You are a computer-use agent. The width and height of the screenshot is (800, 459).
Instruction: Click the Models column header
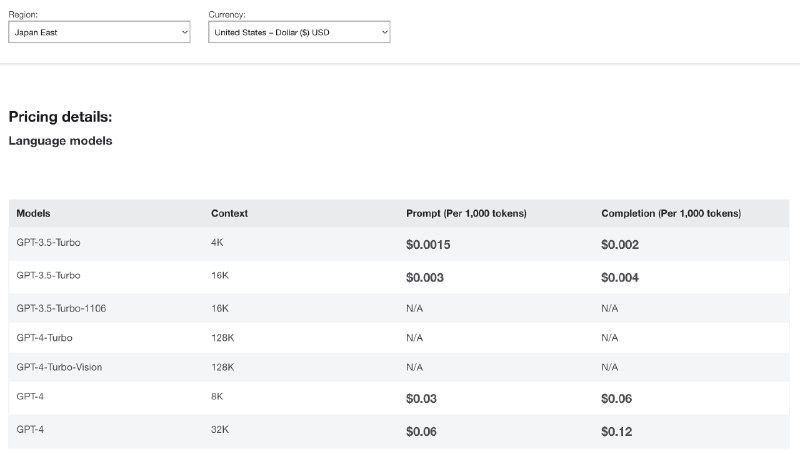click(x=33, y=213)
